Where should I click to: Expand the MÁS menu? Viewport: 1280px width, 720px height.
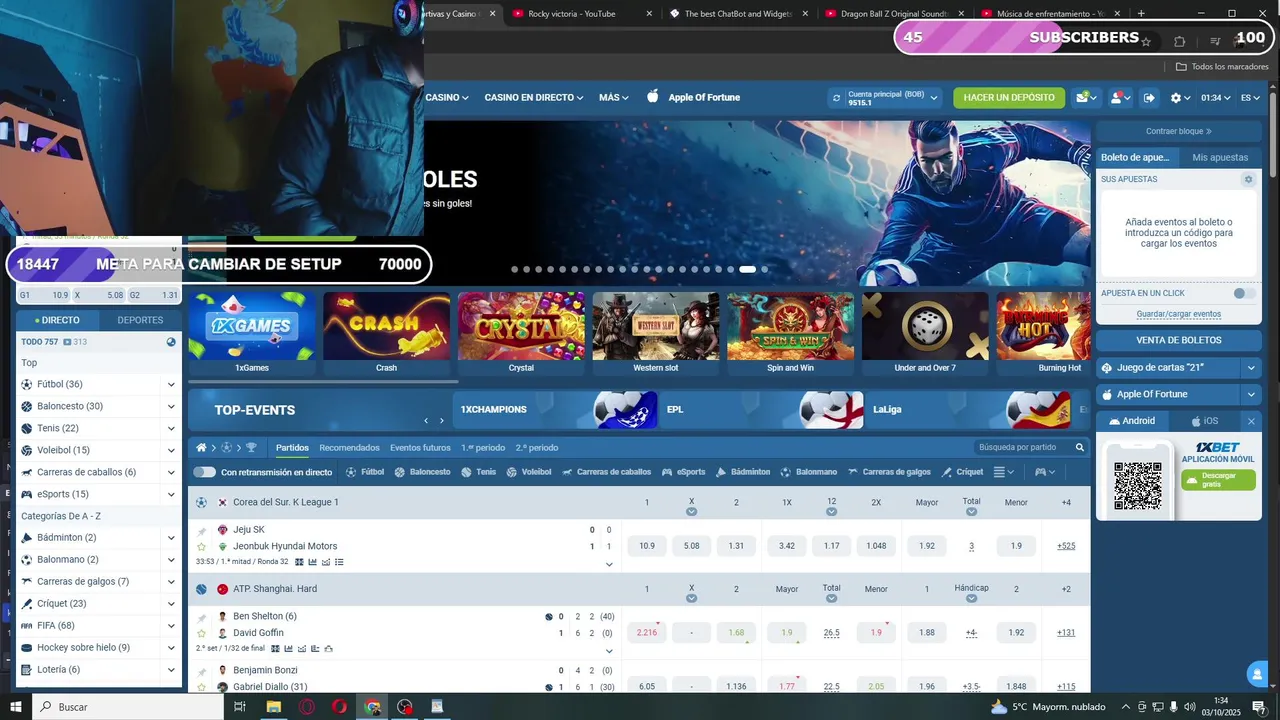(614, 98)
